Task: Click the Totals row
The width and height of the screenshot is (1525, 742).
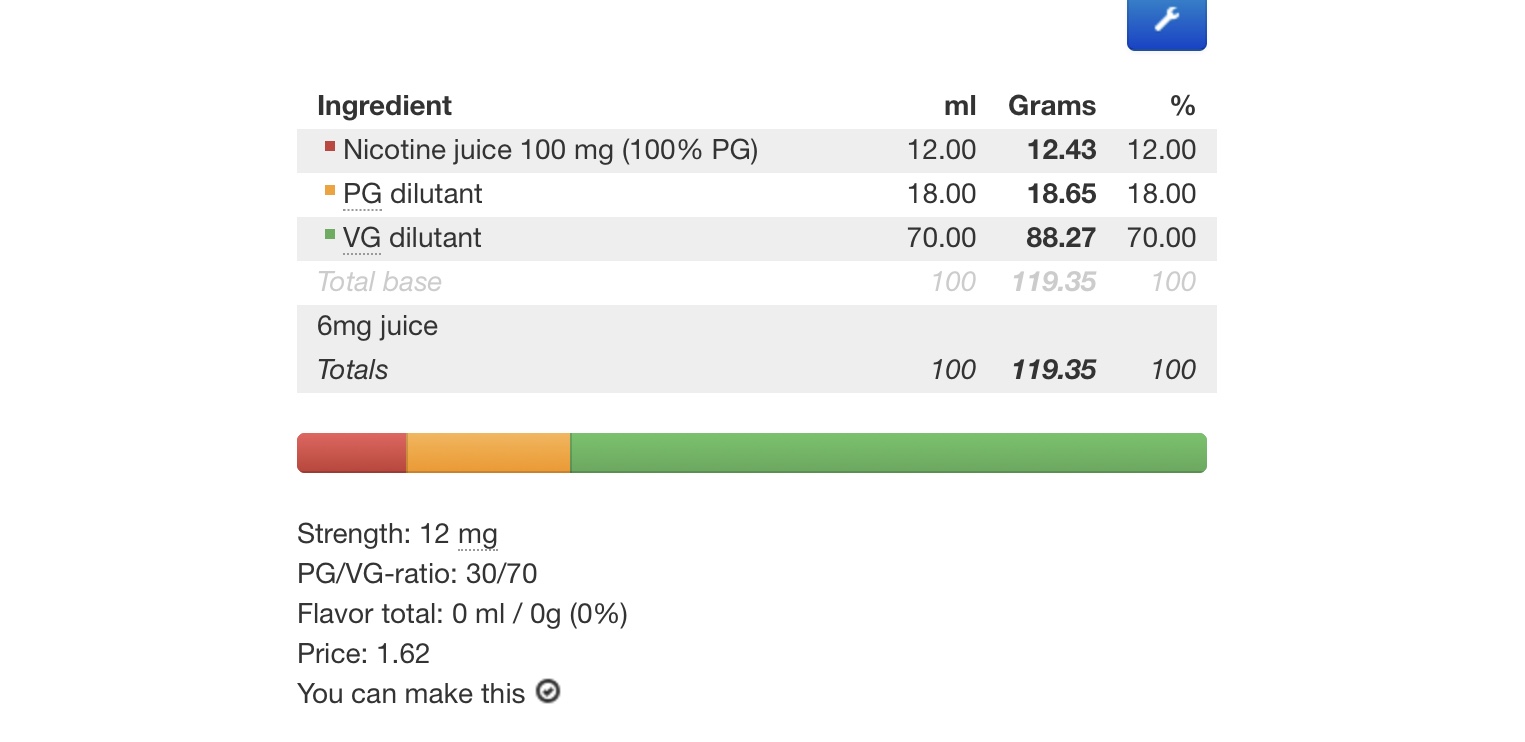Action: 757,370
